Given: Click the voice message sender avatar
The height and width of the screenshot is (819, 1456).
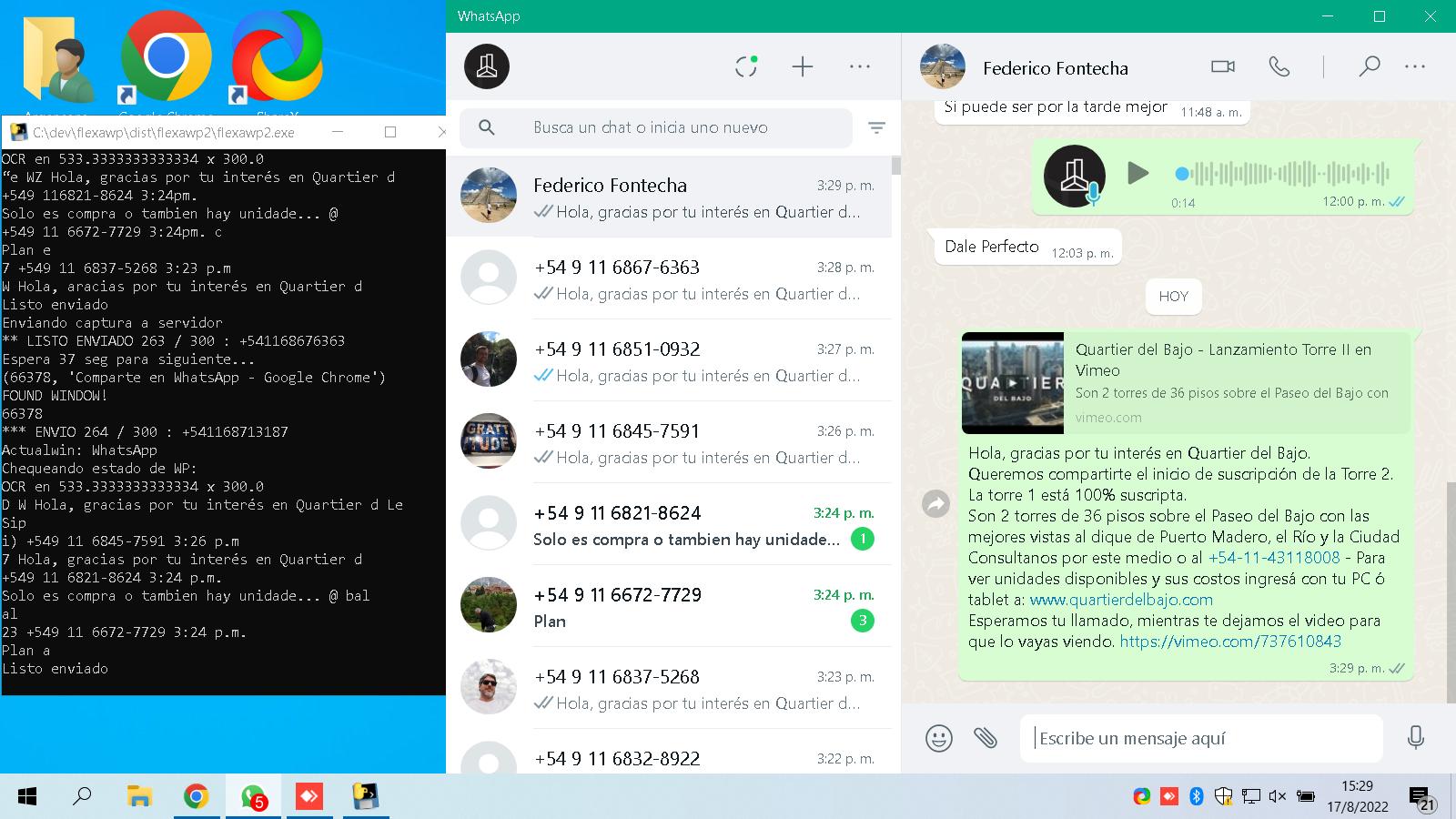Looking at the screenshot, I should pyautogui.click(x=1075, y=176).
